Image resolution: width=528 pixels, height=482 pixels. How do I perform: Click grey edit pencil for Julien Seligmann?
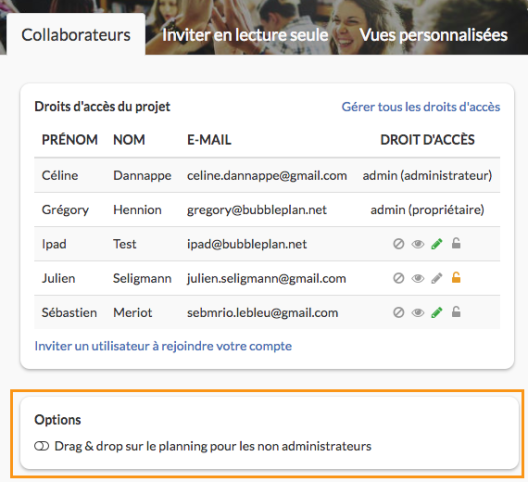pos(437,278)
